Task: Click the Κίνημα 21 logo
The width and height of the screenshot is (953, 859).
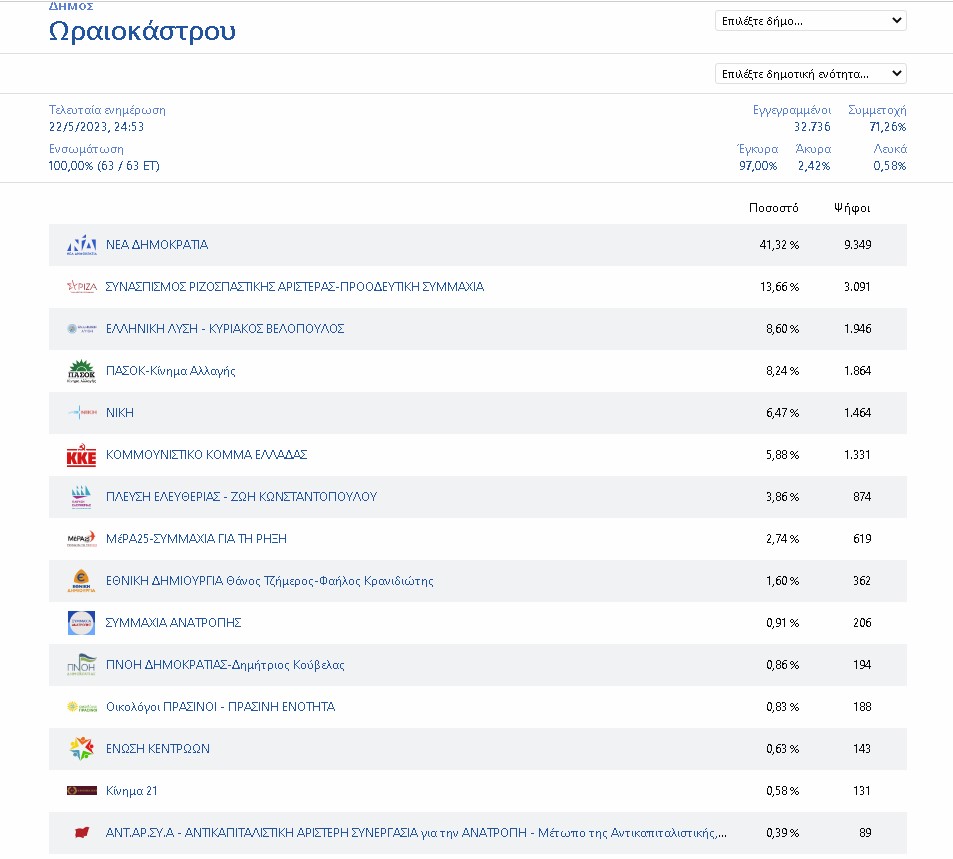Action: [x=81, y=791]
